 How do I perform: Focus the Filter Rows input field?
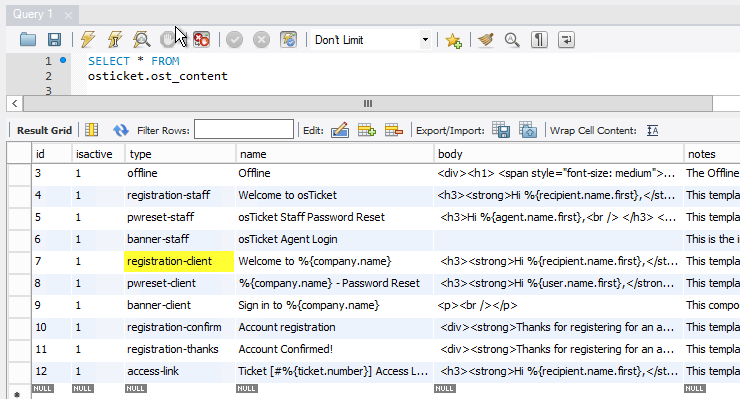244,129
